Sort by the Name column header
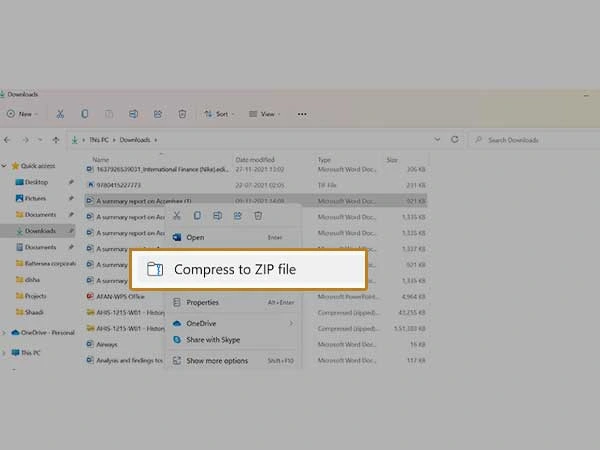The height and width of the screenshot is (450, 600). pyautogui.click(x=101, y=160)
